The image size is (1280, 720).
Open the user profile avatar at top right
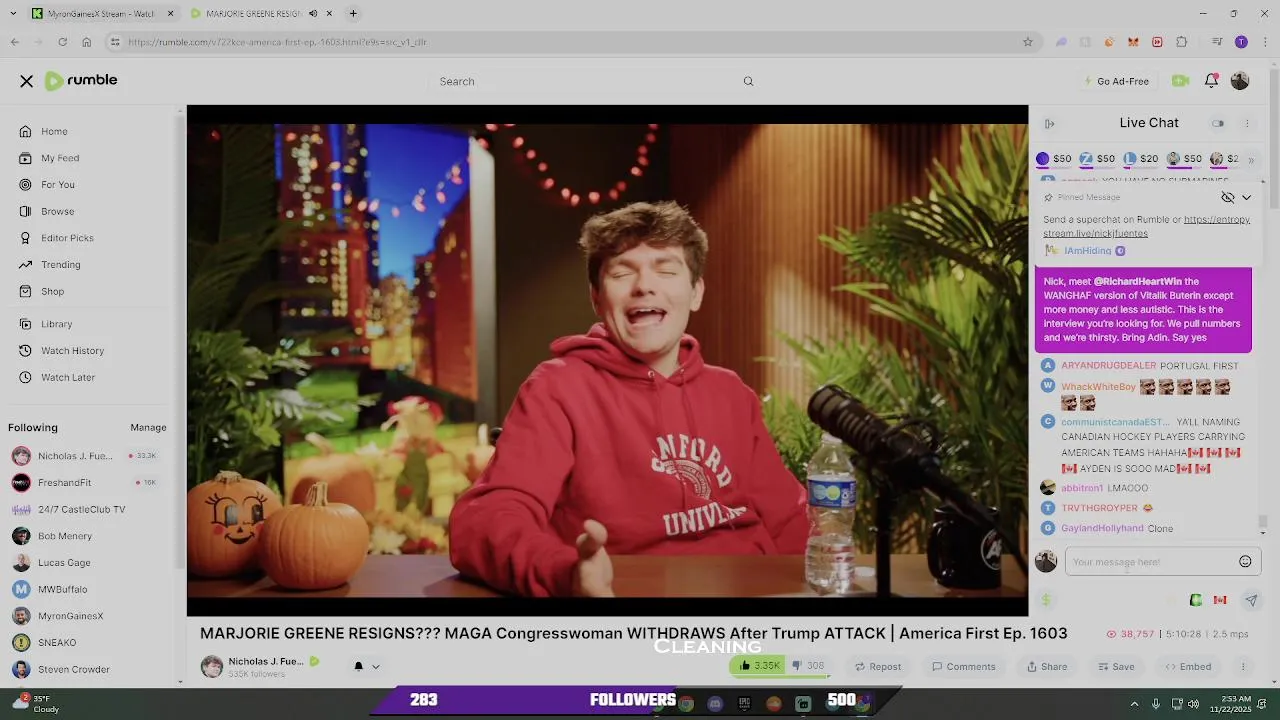point(1240,81)
